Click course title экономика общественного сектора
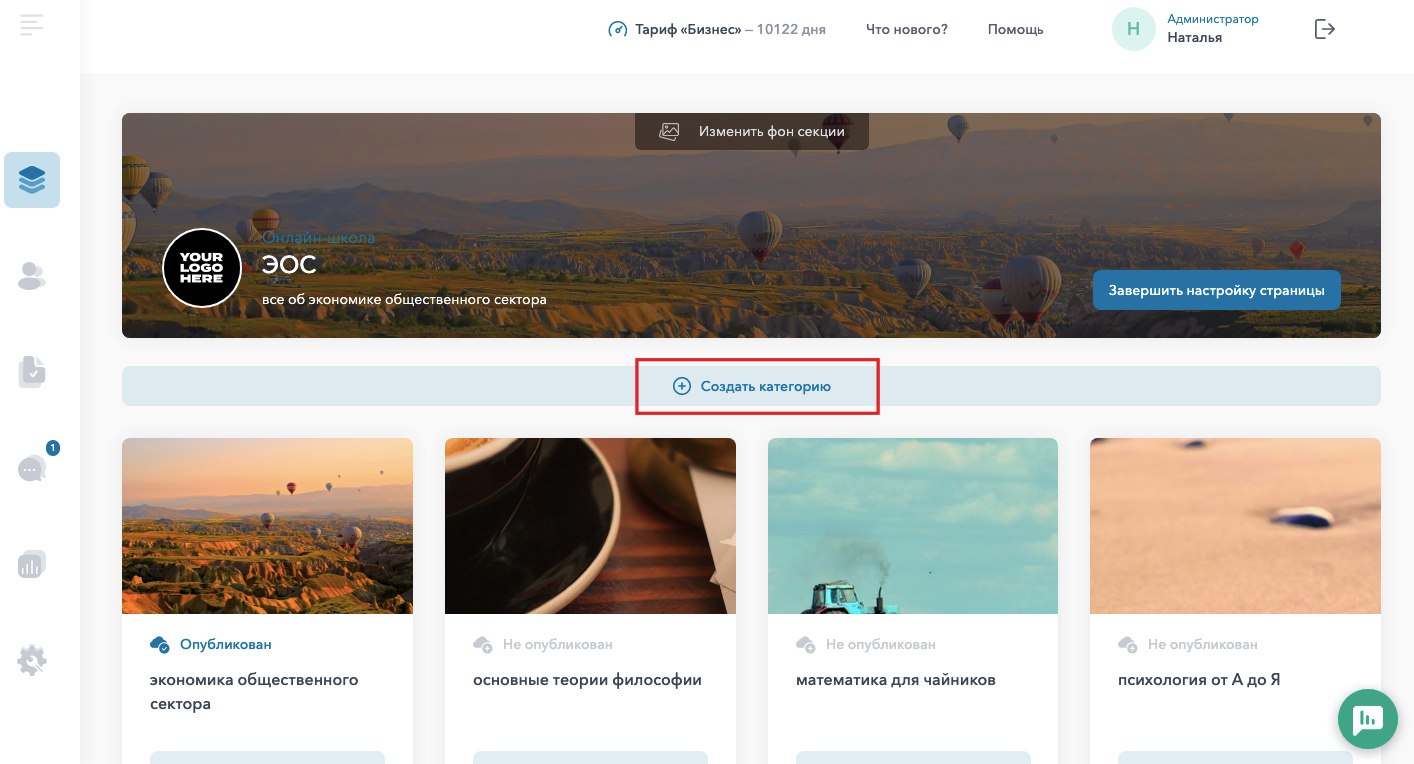 point(254,692)
